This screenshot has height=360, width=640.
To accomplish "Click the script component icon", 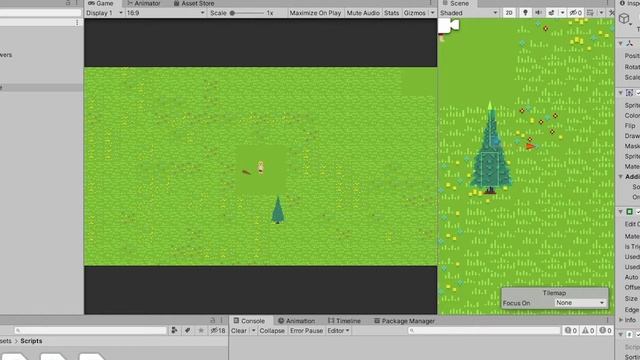I will [x=629, y=334].
